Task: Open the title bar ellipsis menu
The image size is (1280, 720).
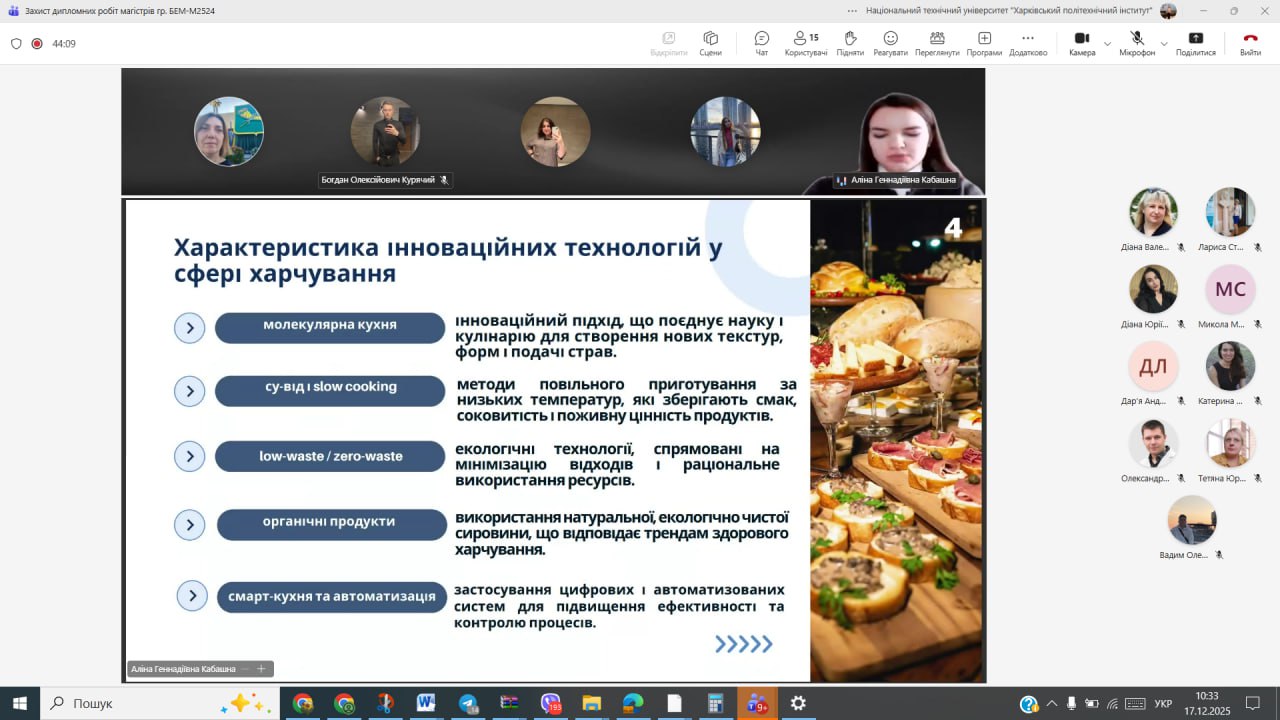Action: (x=852, y=11)
